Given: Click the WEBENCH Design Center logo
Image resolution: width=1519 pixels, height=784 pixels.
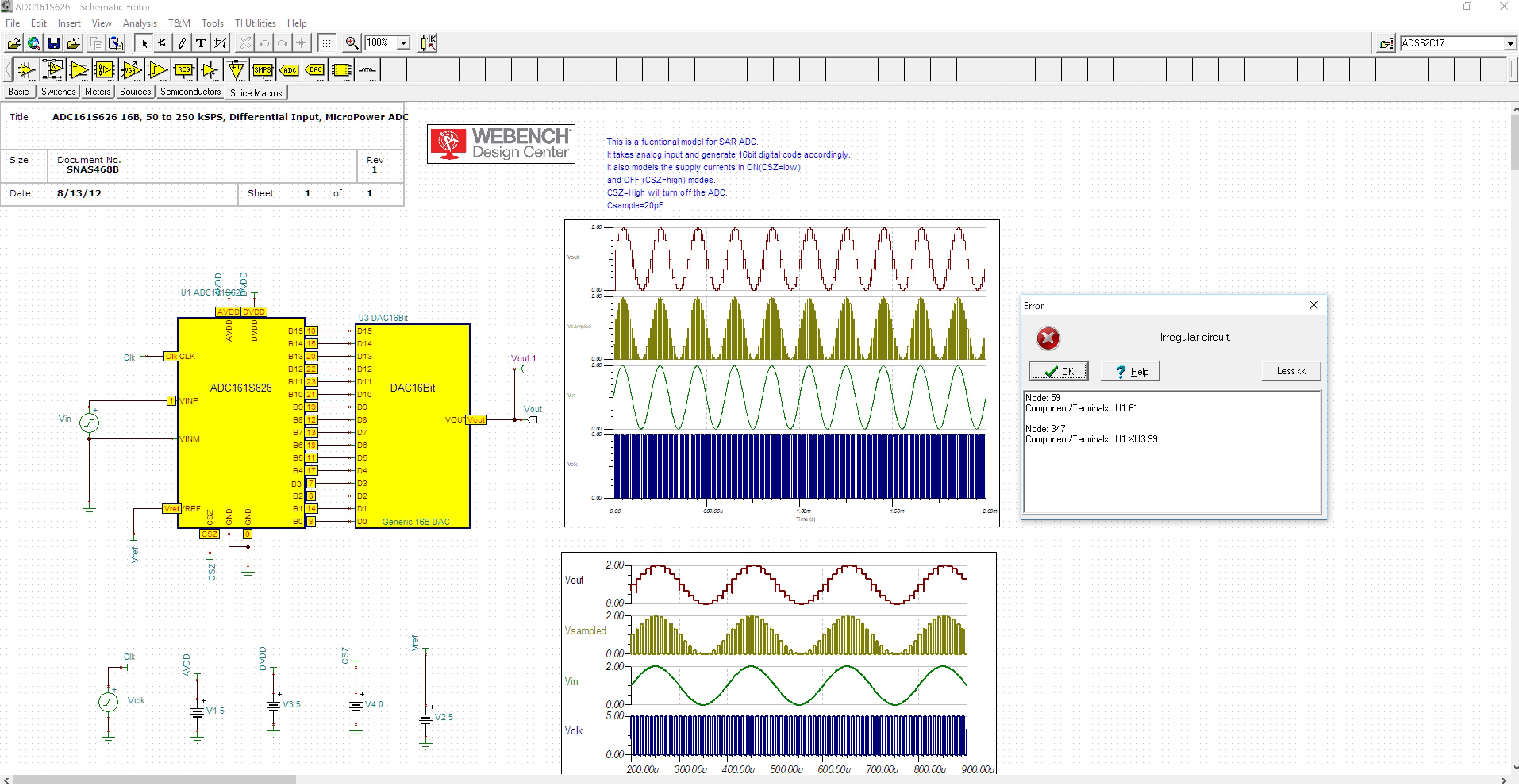Looking at the screenshot, I should pos(501,144).
